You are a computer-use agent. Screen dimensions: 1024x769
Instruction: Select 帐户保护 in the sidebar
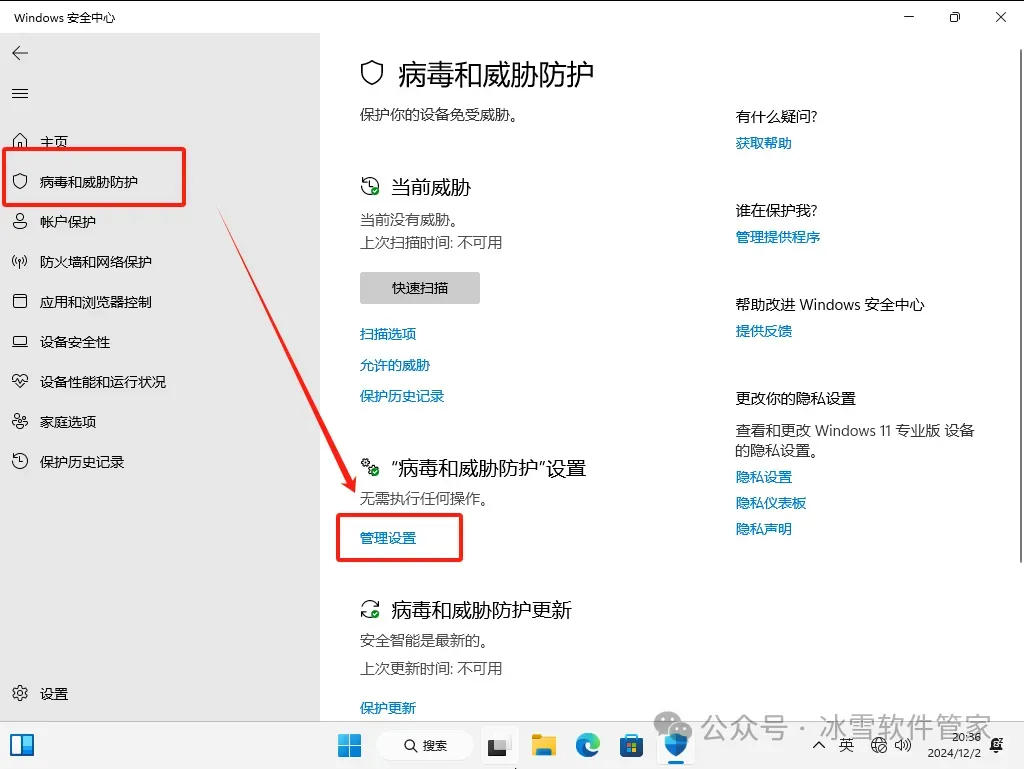pyautogui.click(x=68, y=222)
